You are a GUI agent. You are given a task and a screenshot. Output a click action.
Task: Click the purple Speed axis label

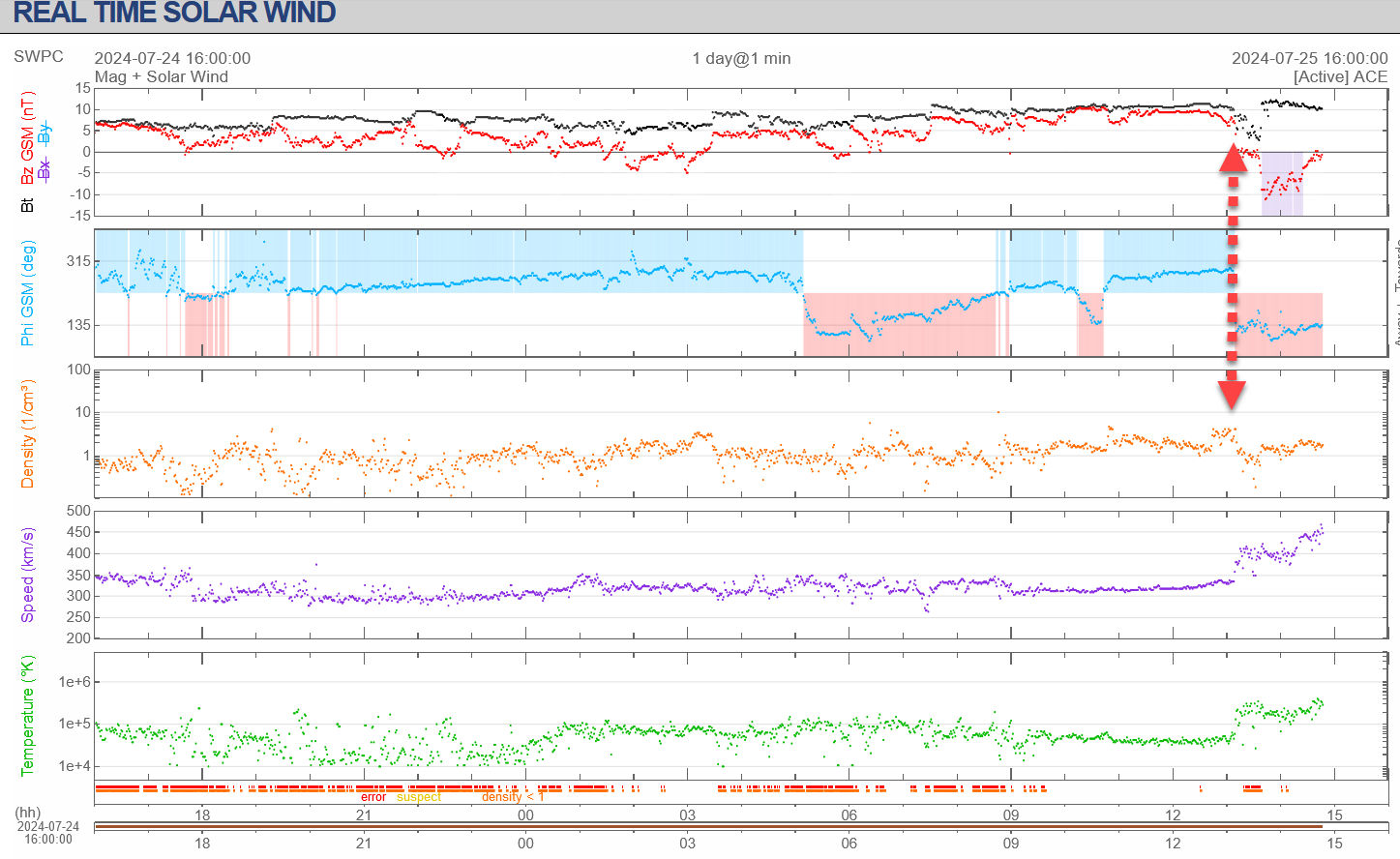(27, 575)
